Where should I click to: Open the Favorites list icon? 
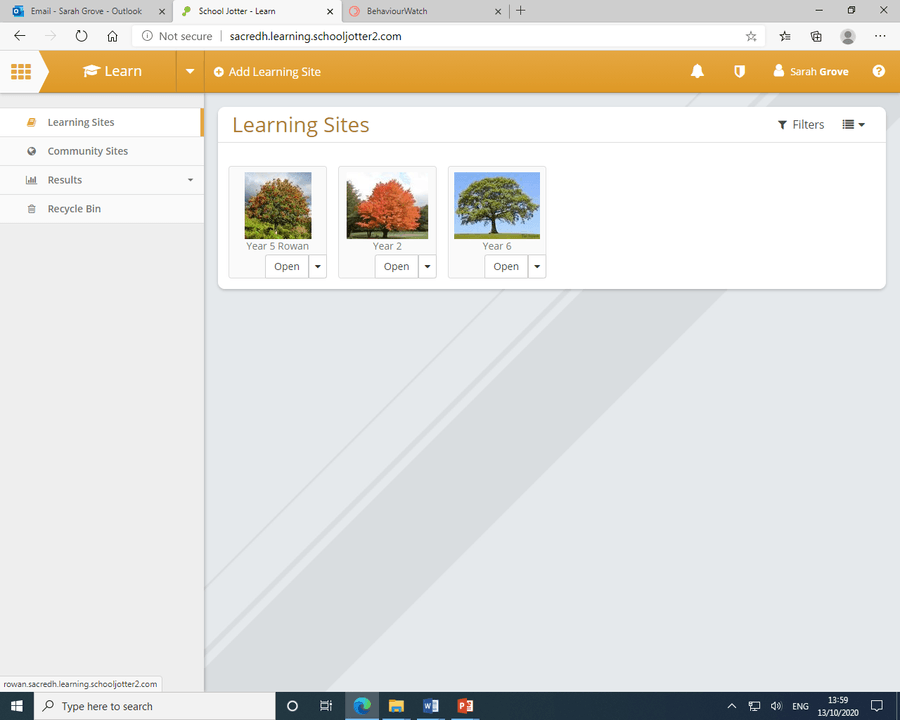coord(785,36)
